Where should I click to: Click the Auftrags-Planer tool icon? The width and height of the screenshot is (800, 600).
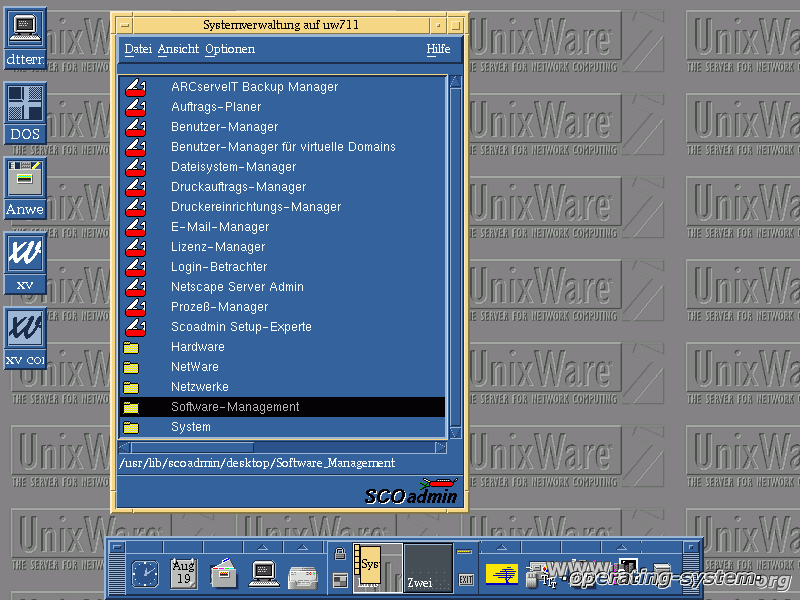point(136,107)
